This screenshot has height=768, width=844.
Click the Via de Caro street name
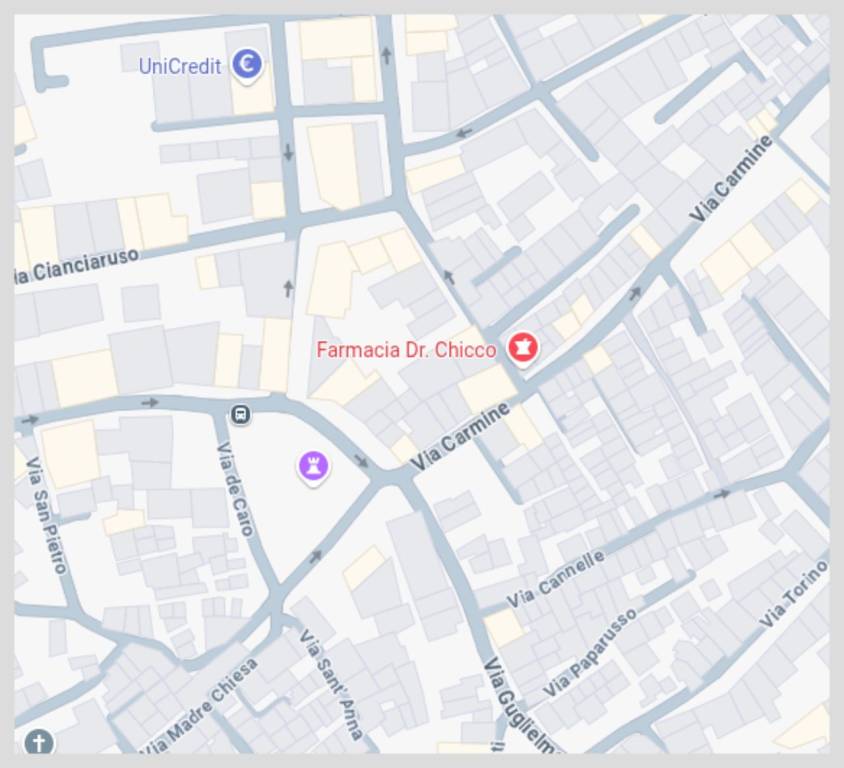click(235, 489)
